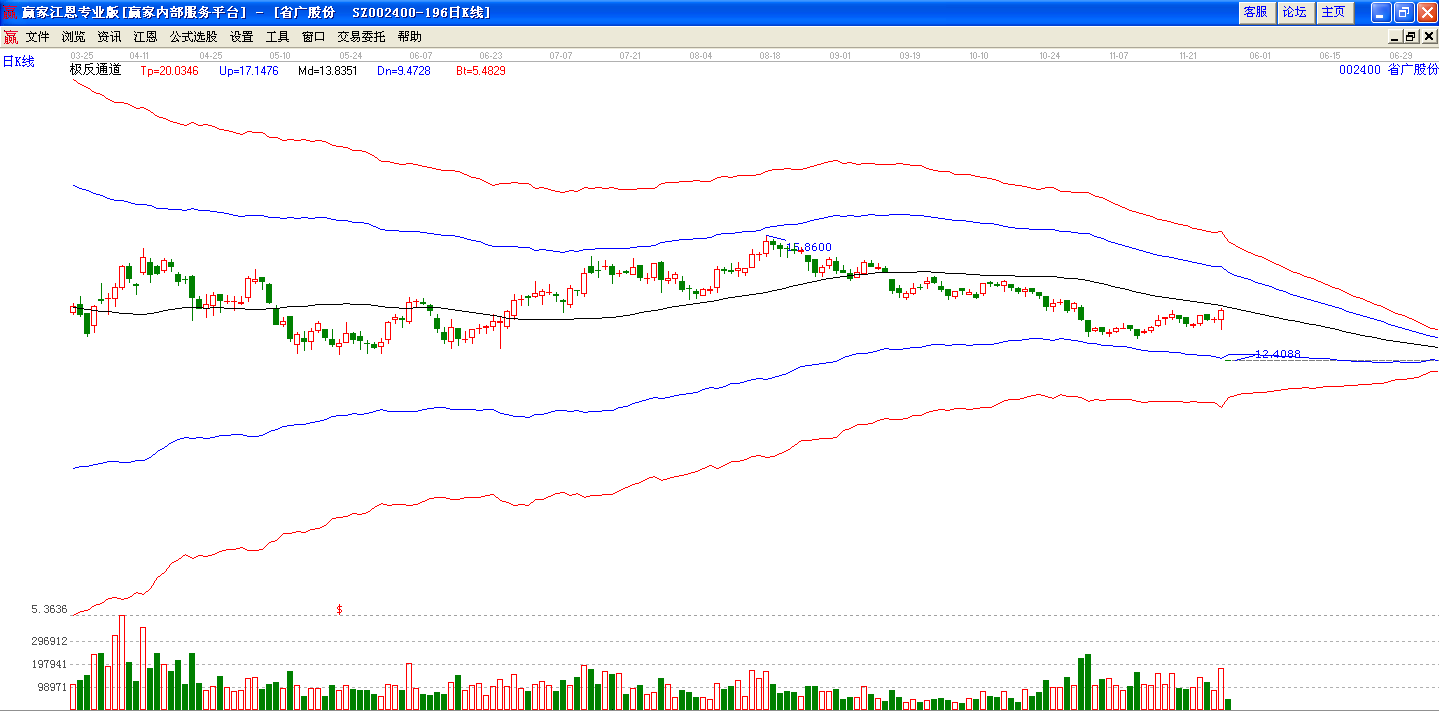Restore down the main application window

[x=1404, y=12]
